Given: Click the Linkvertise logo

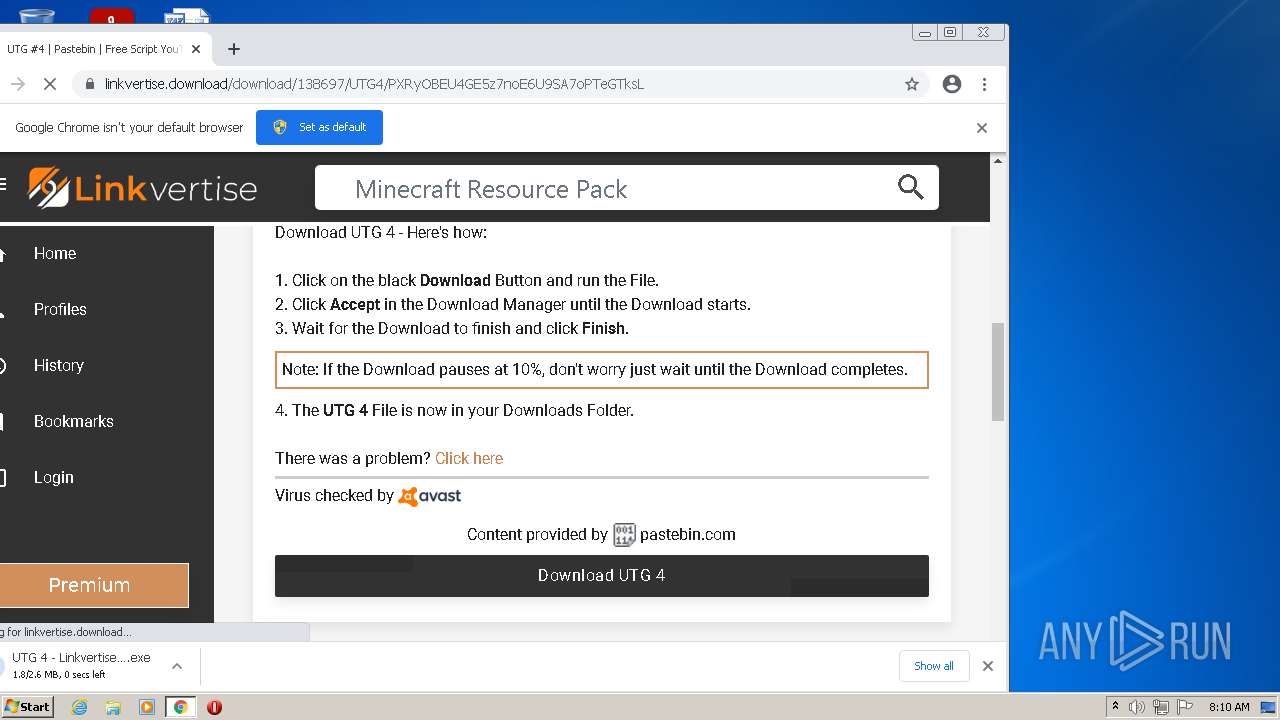Looking at the screenshot, I should tap(142, 188).
